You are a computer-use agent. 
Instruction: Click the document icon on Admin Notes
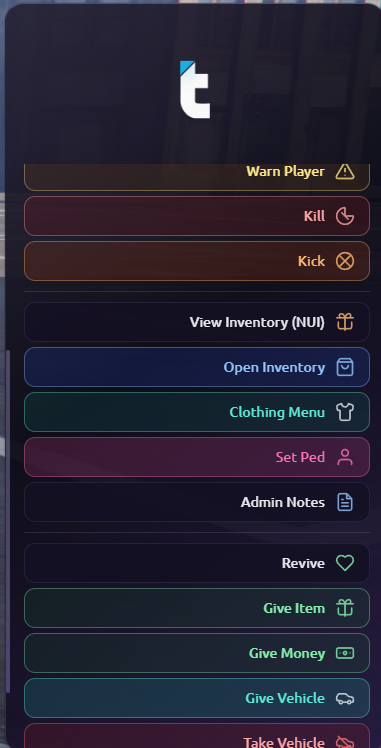(345, 502)
